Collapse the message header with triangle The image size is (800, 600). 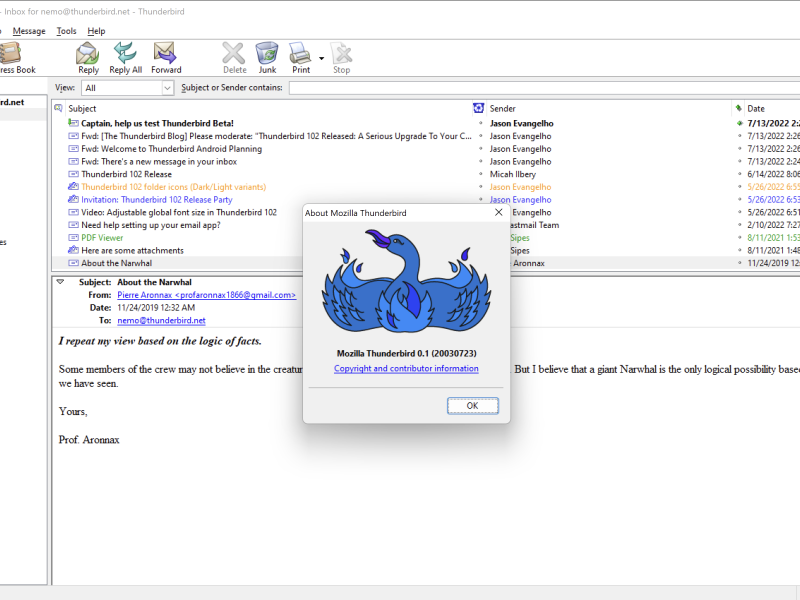click(60, 282)
